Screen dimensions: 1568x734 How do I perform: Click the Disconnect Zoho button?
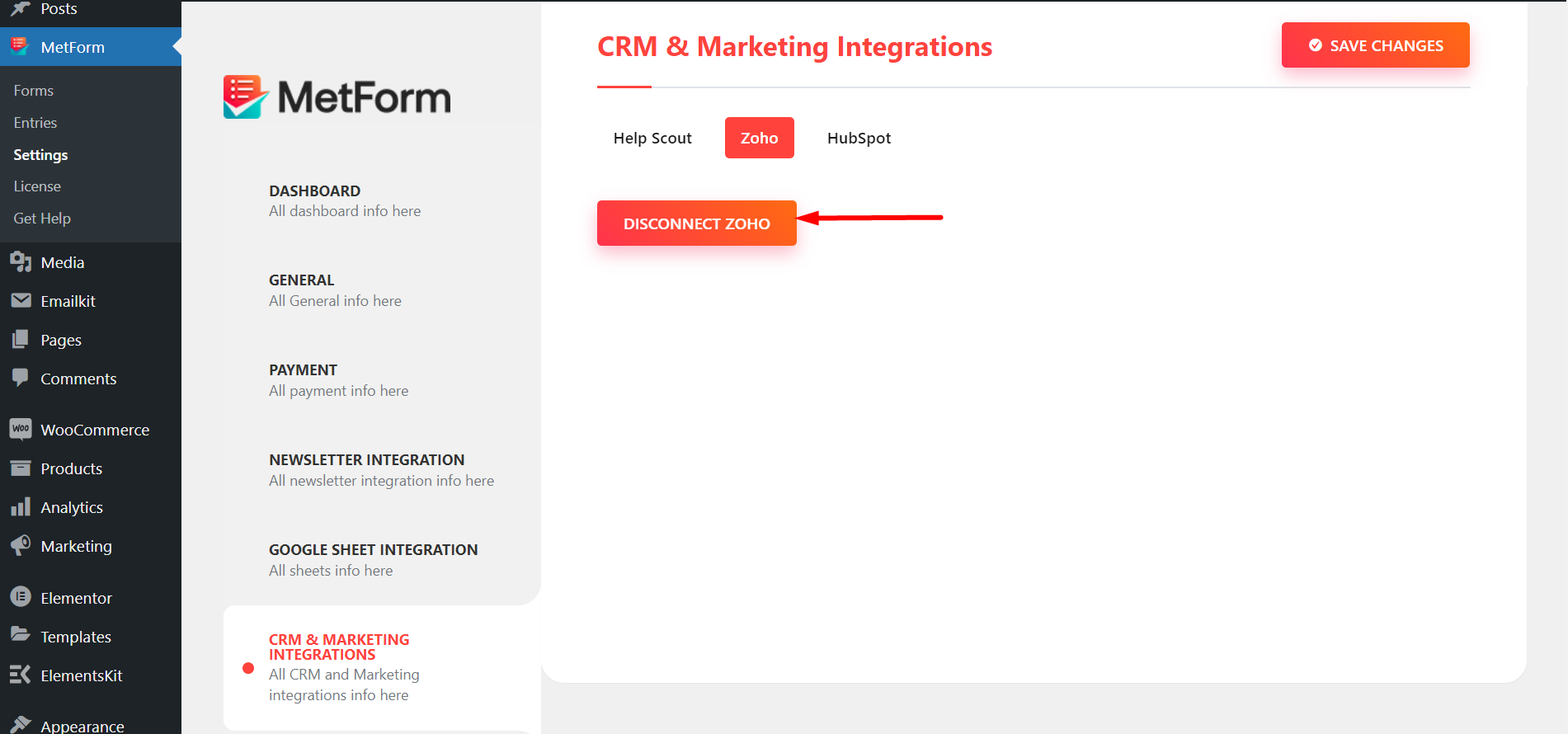click(697, 223)
